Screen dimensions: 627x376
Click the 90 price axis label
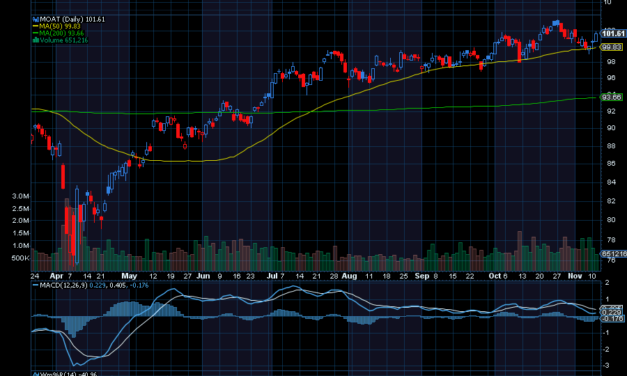tap(611, 128)
